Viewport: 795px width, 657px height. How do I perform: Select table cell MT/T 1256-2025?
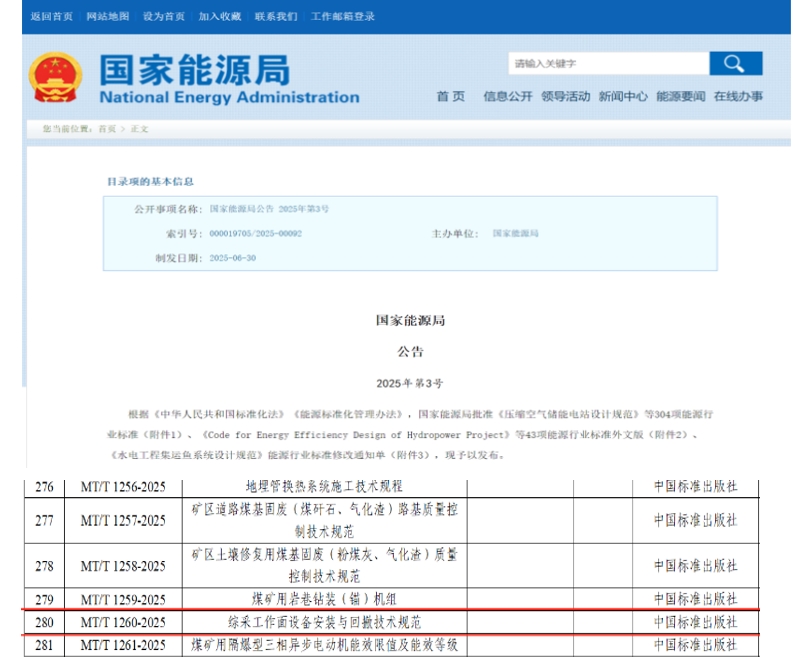coord(123,487)
